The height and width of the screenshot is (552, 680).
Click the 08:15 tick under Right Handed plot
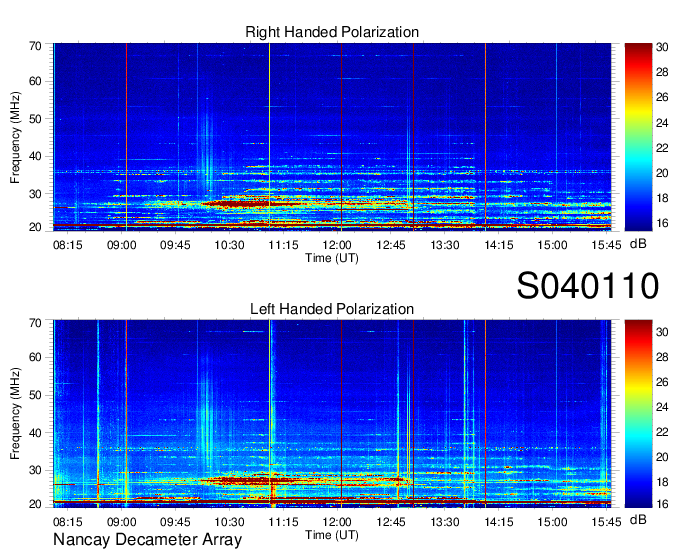coord(68,245)
